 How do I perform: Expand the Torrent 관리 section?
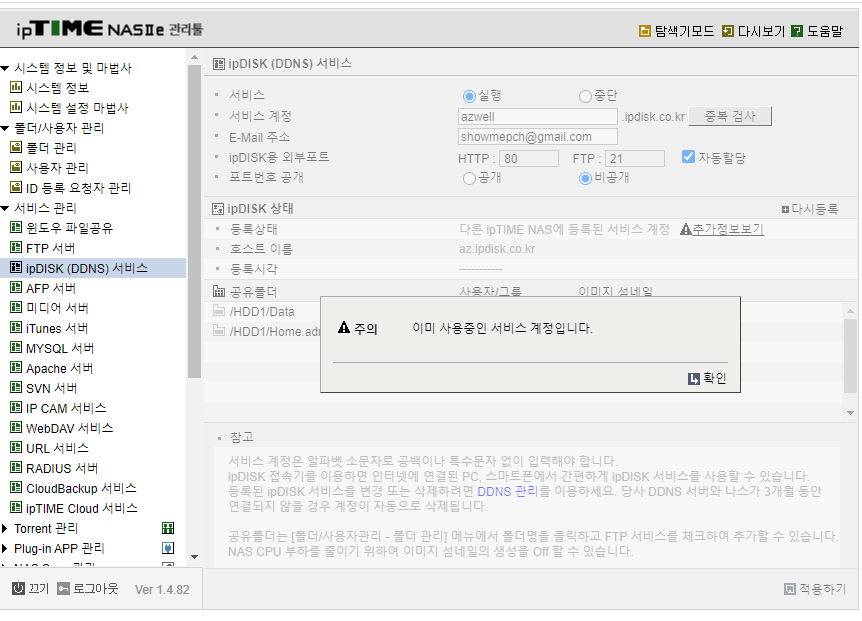pos(4,528)
